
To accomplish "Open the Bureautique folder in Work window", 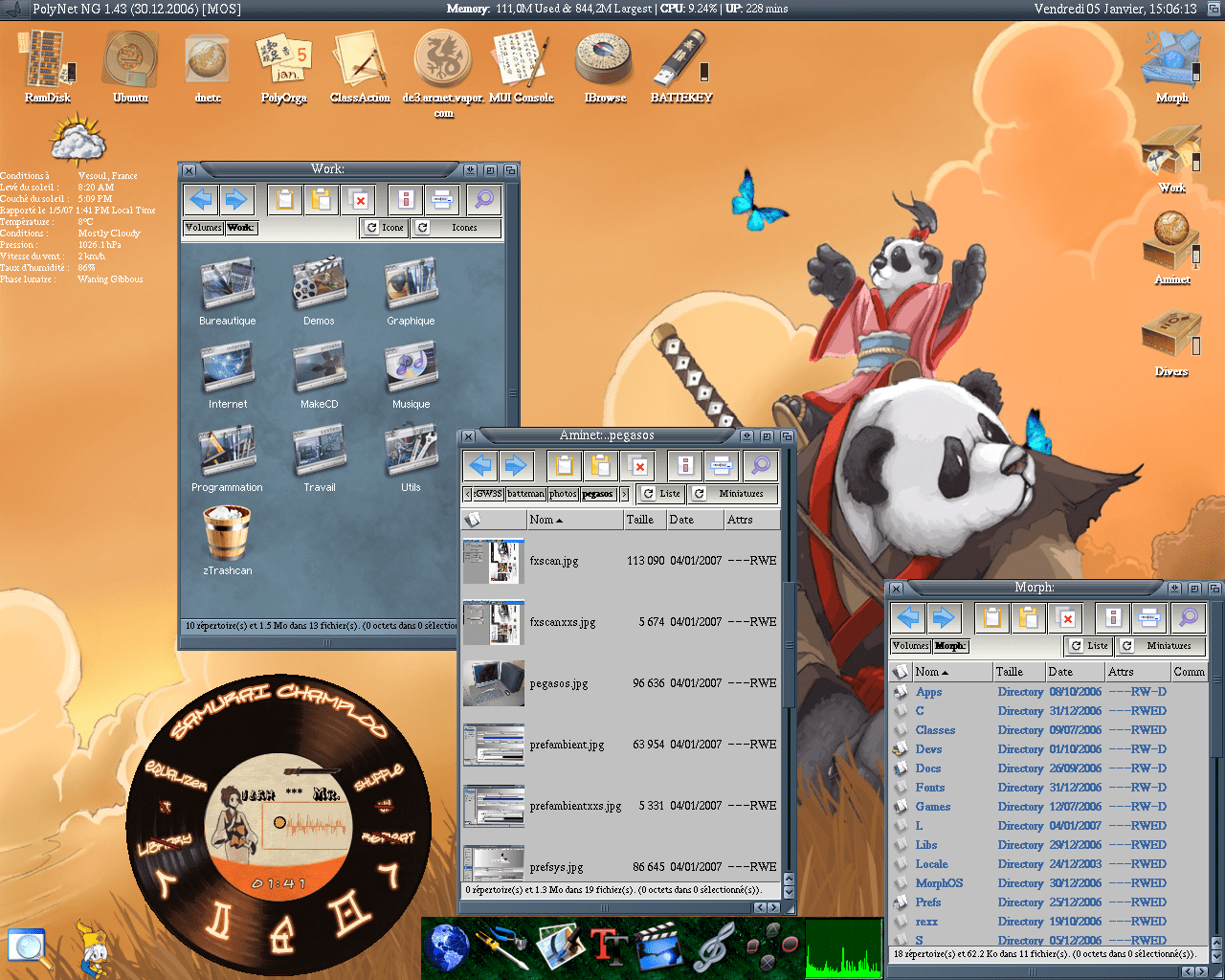I will 228,285.
